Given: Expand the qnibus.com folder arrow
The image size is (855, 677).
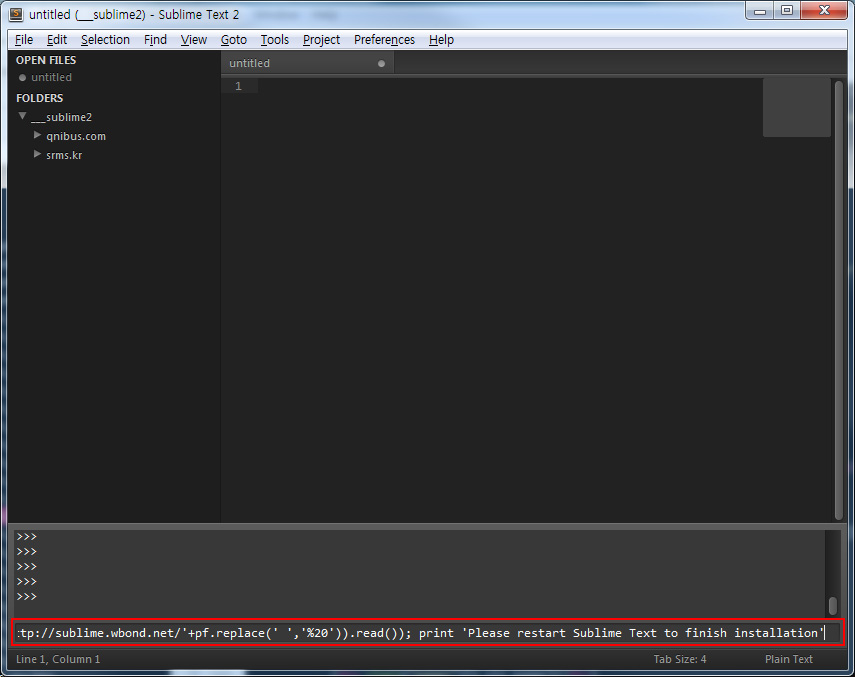Looking at the screenshot, I should pyautogui.click(x=37, y=135).
